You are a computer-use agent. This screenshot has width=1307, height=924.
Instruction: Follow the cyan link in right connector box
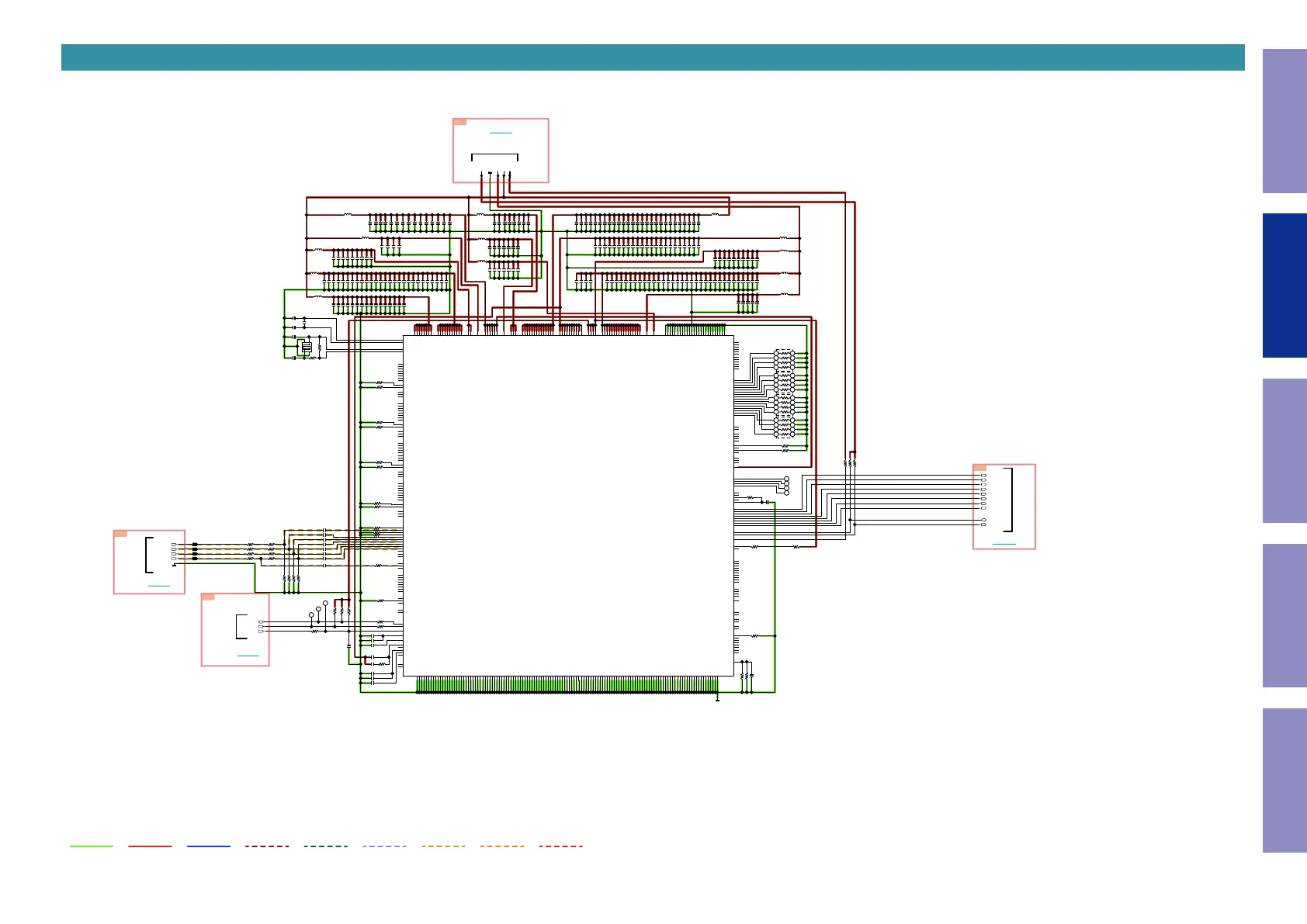coord(1004,545)
